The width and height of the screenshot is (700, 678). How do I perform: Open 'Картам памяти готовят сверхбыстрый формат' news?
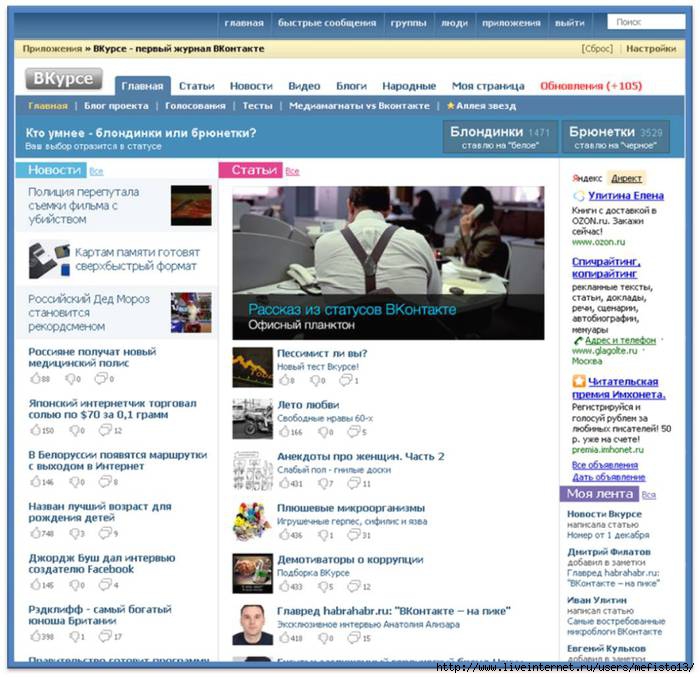137,259
